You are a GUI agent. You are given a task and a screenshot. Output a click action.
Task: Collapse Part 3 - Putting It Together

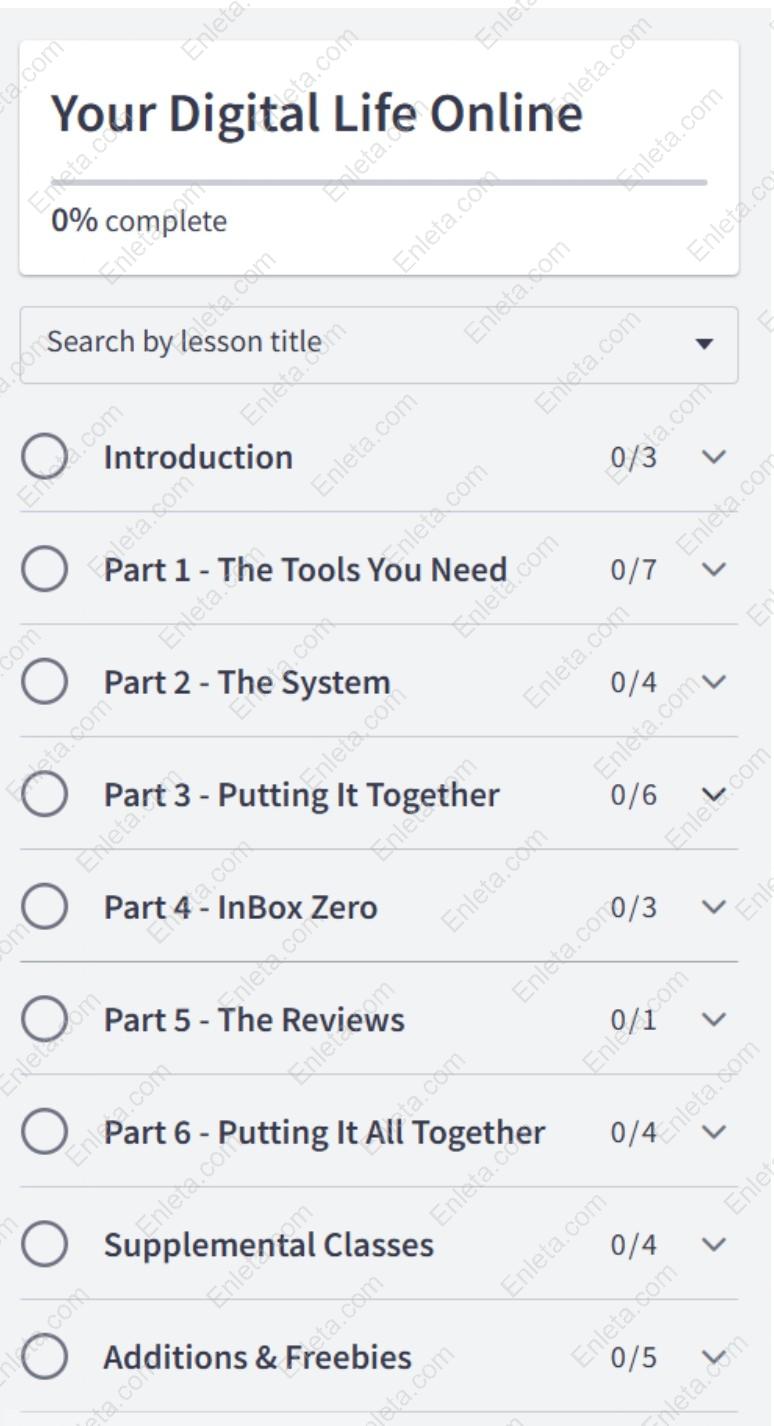pos(716,793)
